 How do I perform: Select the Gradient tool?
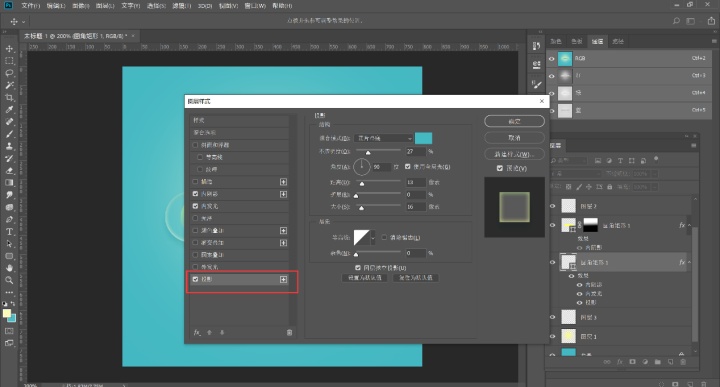[x=9, y=183]
